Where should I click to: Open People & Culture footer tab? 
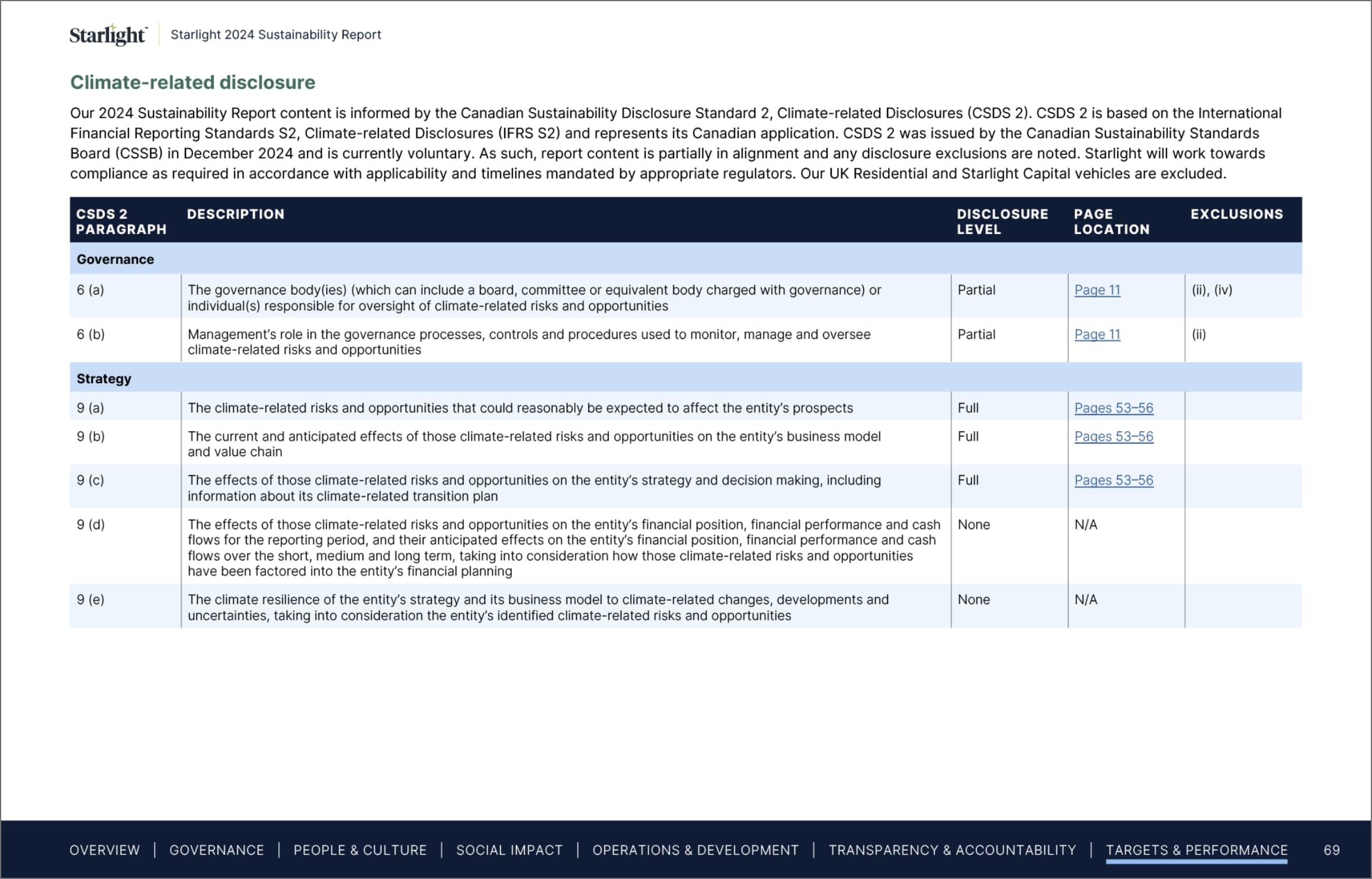360,849
